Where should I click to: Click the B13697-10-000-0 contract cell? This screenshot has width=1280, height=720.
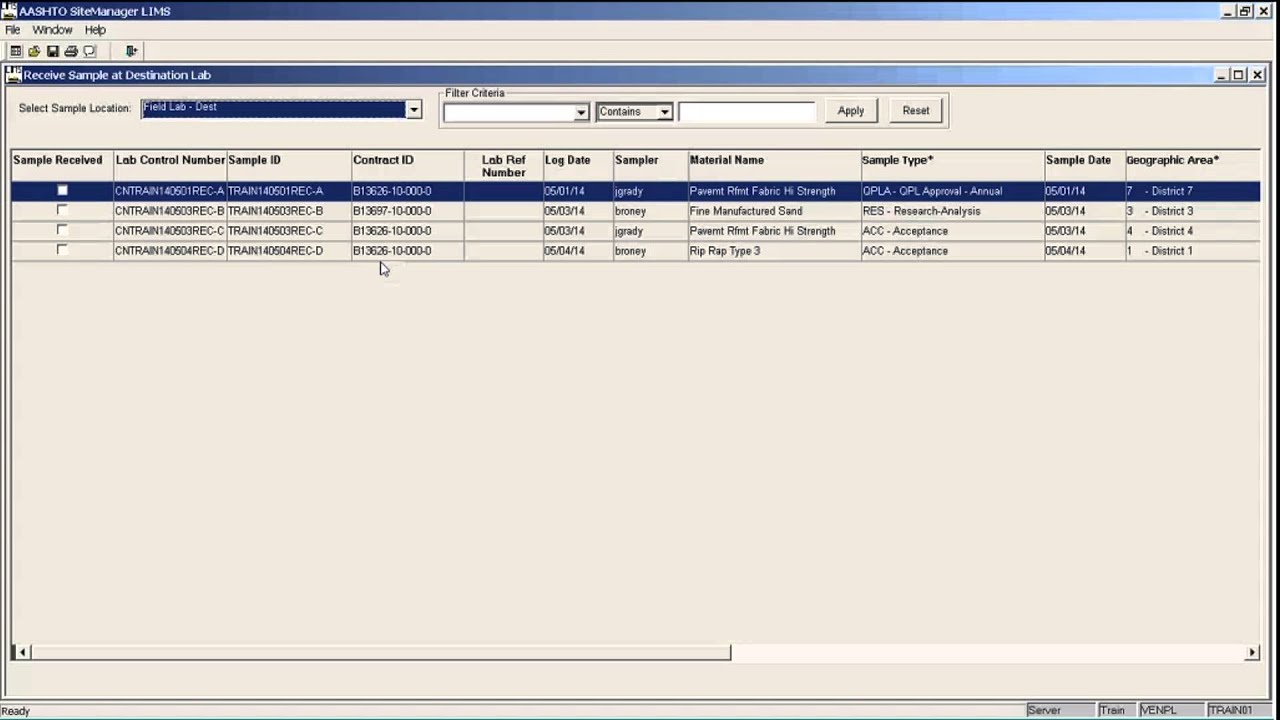(x=407, y=211)
